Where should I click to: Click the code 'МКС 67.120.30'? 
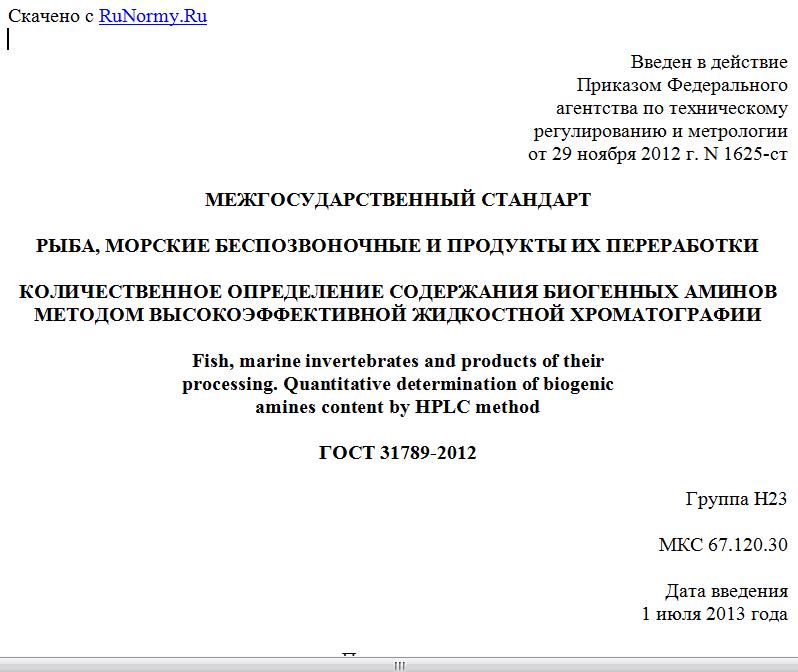pyautogui.click(x=723, y=545)
